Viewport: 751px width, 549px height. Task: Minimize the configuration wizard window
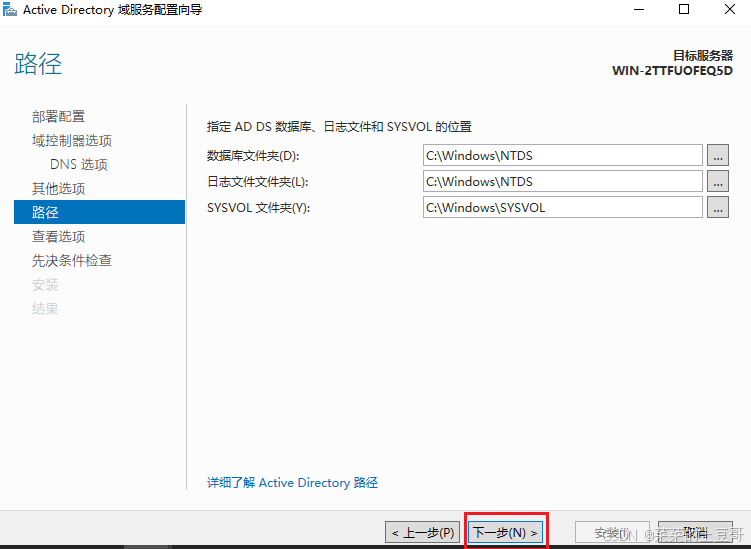pos(639,9)
